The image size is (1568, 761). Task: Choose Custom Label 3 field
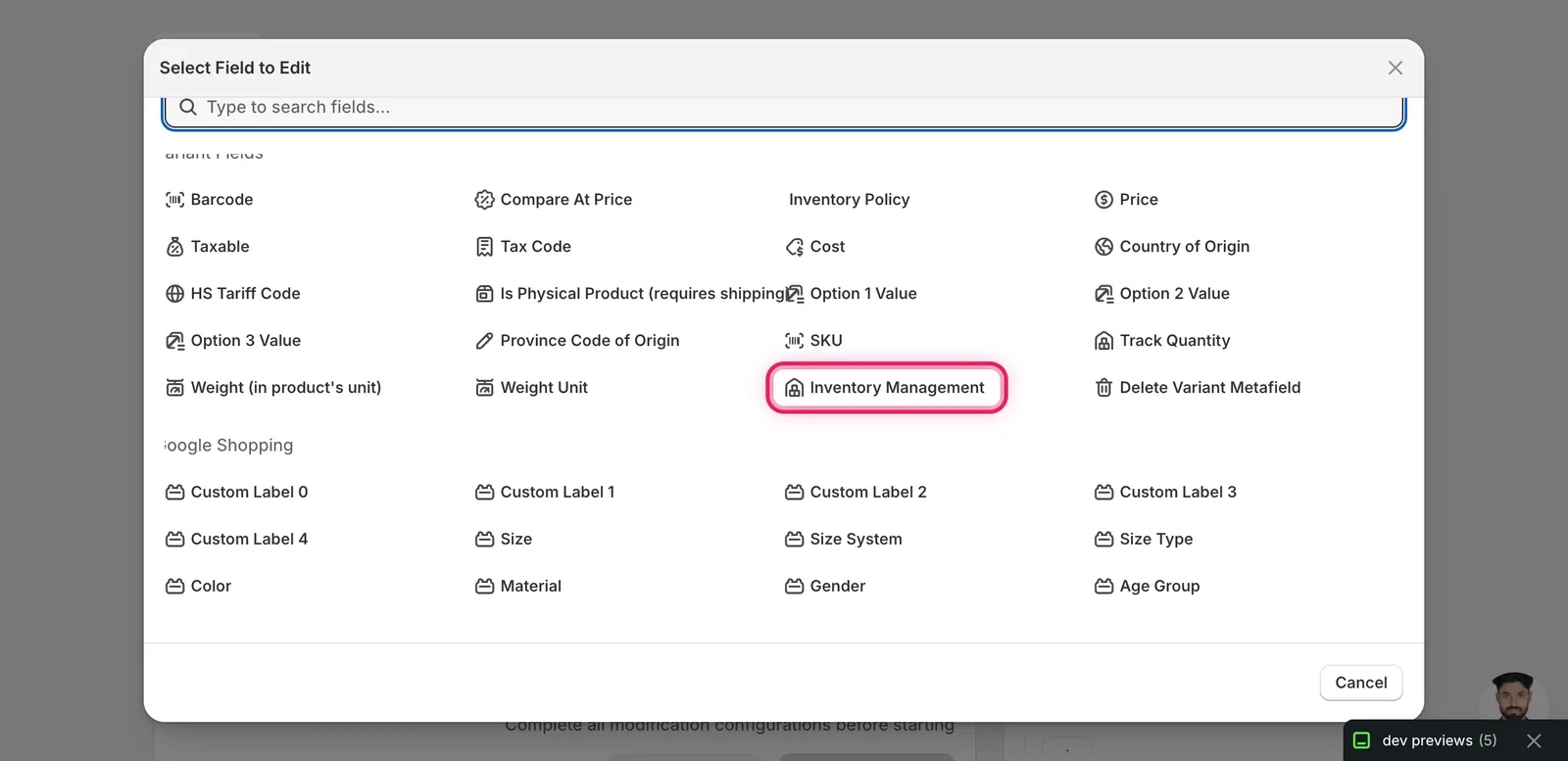click(x=1165, y=493)
